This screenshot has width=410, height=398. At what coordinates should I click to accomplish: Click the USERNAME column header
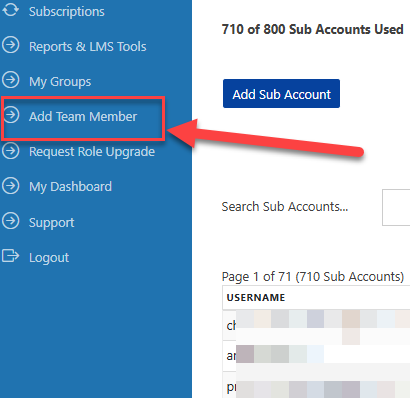tap(256, 297)
